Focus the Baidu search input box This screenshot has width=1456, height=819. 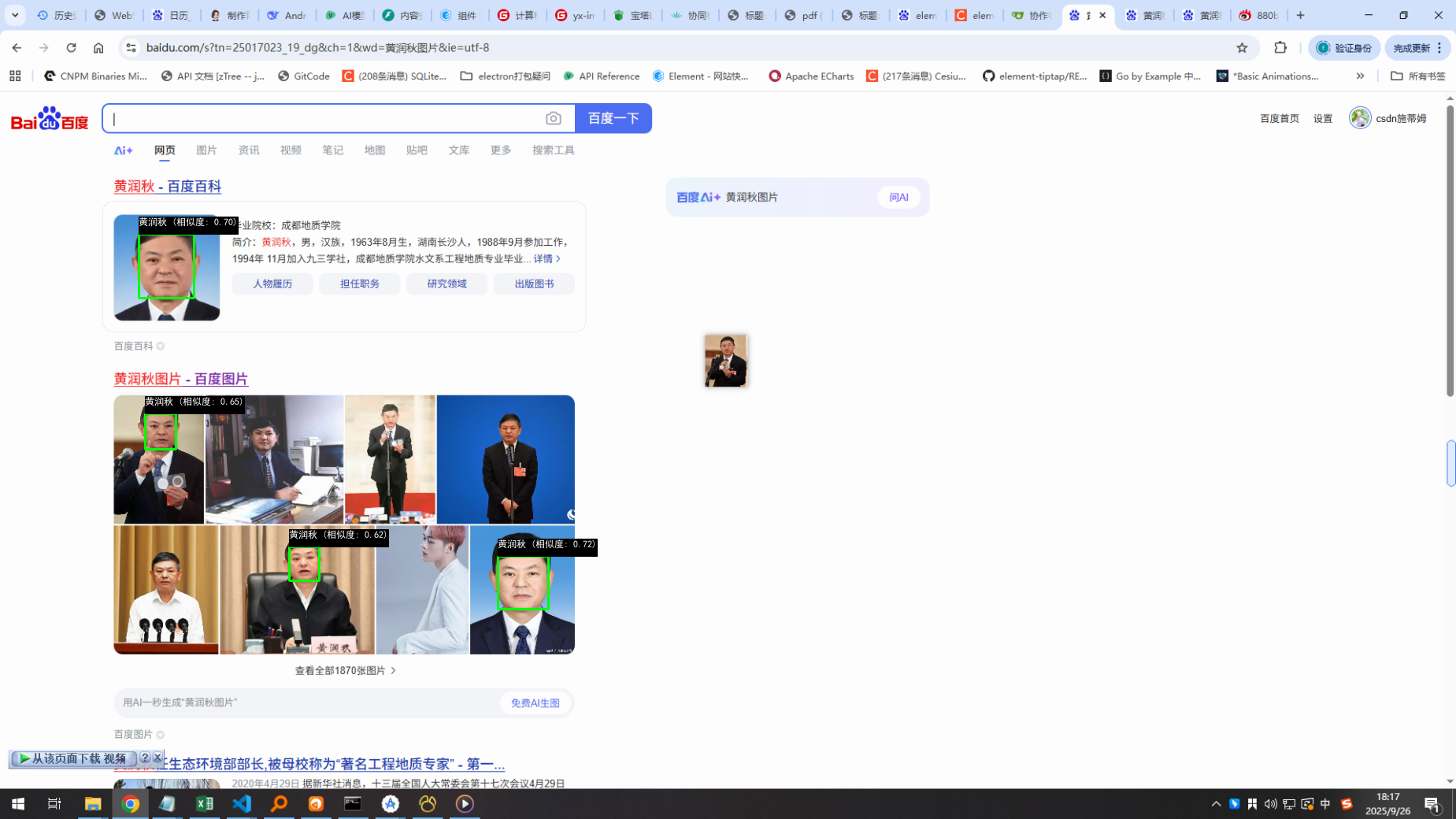point(323,119)
